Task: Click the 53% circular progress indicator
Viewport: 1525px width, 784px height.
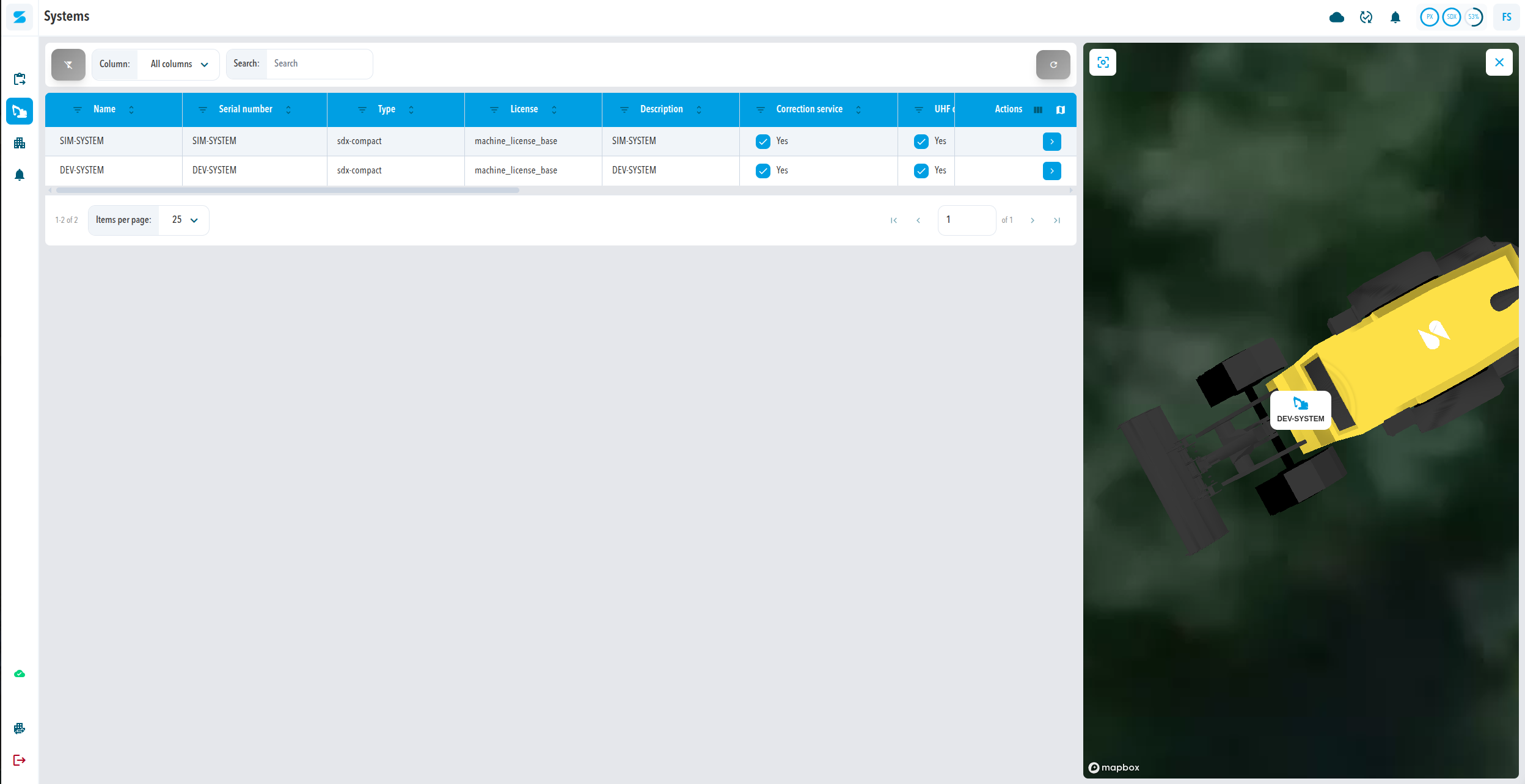Action: point(1474,17)
